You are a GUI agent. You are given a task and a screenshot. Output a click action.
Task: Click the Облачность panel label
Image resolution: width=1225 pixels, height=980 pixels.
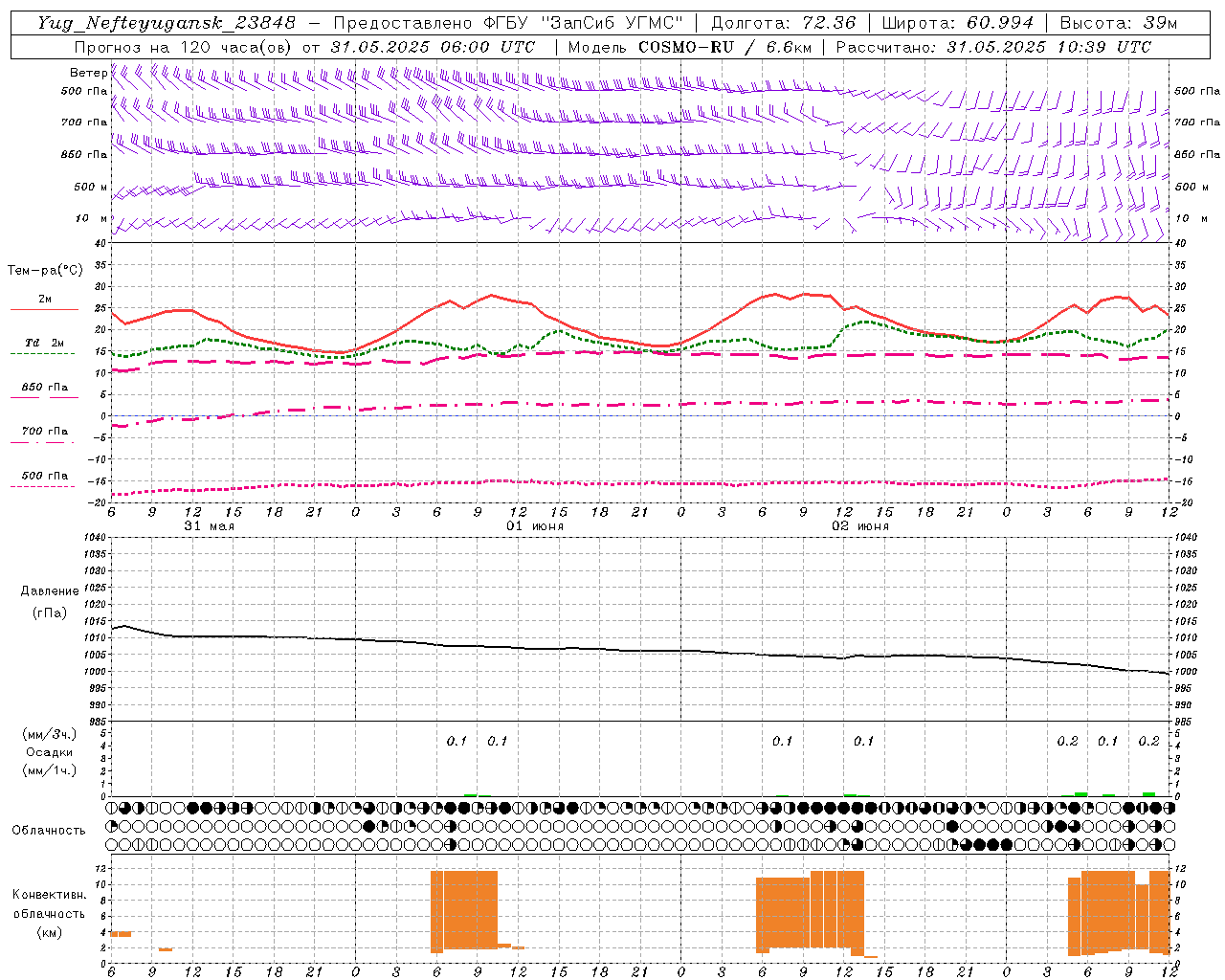tap(49, 831)
